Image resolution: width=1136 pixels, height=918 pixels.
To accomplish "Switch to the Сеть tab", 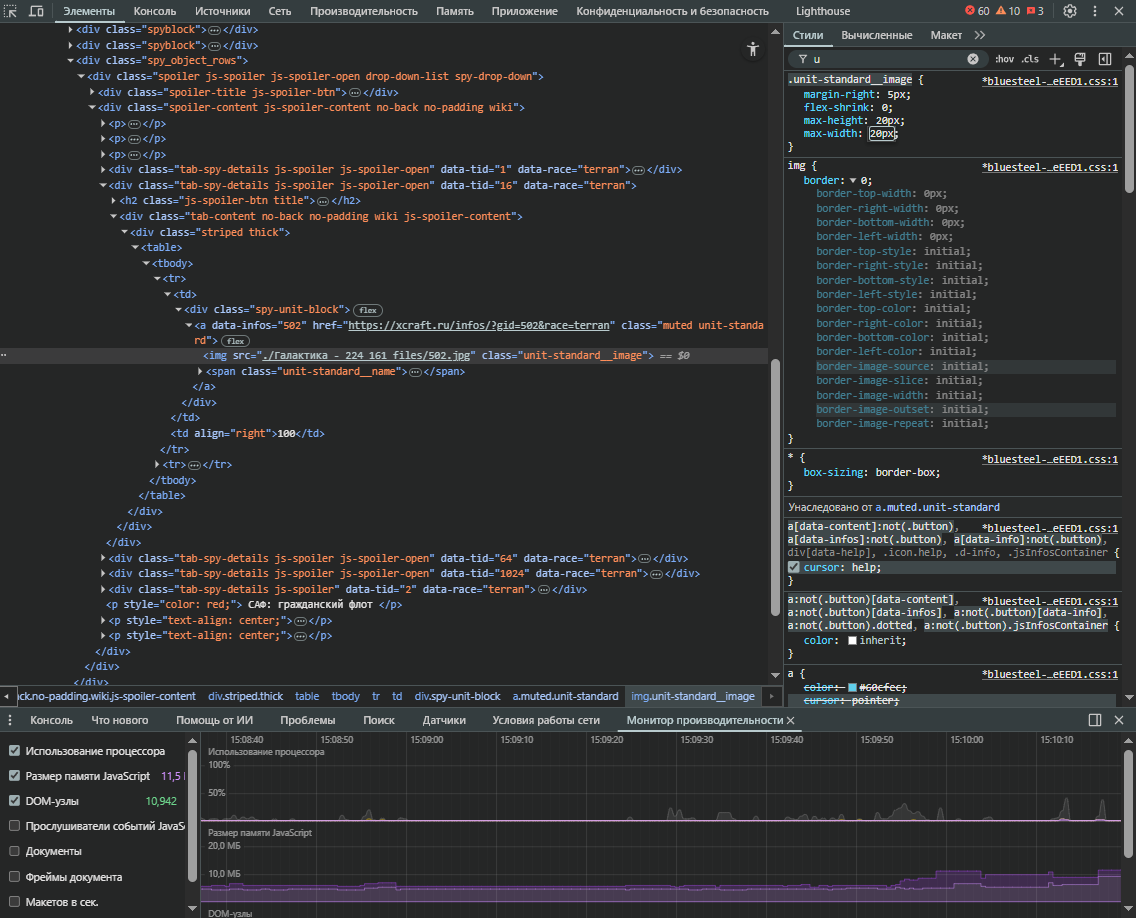I will [x=279, y=11].
